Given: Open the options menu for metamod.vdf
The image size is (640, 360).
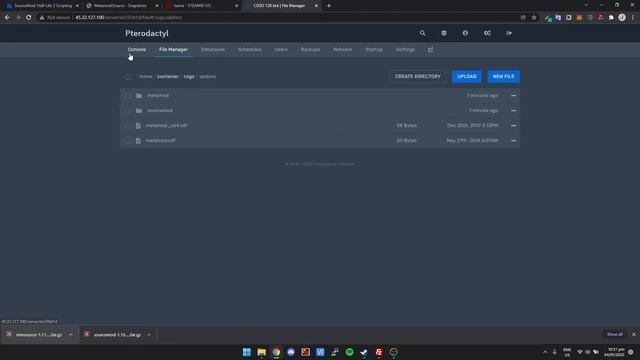Looking at the screenshot, I should click(513, 141).
